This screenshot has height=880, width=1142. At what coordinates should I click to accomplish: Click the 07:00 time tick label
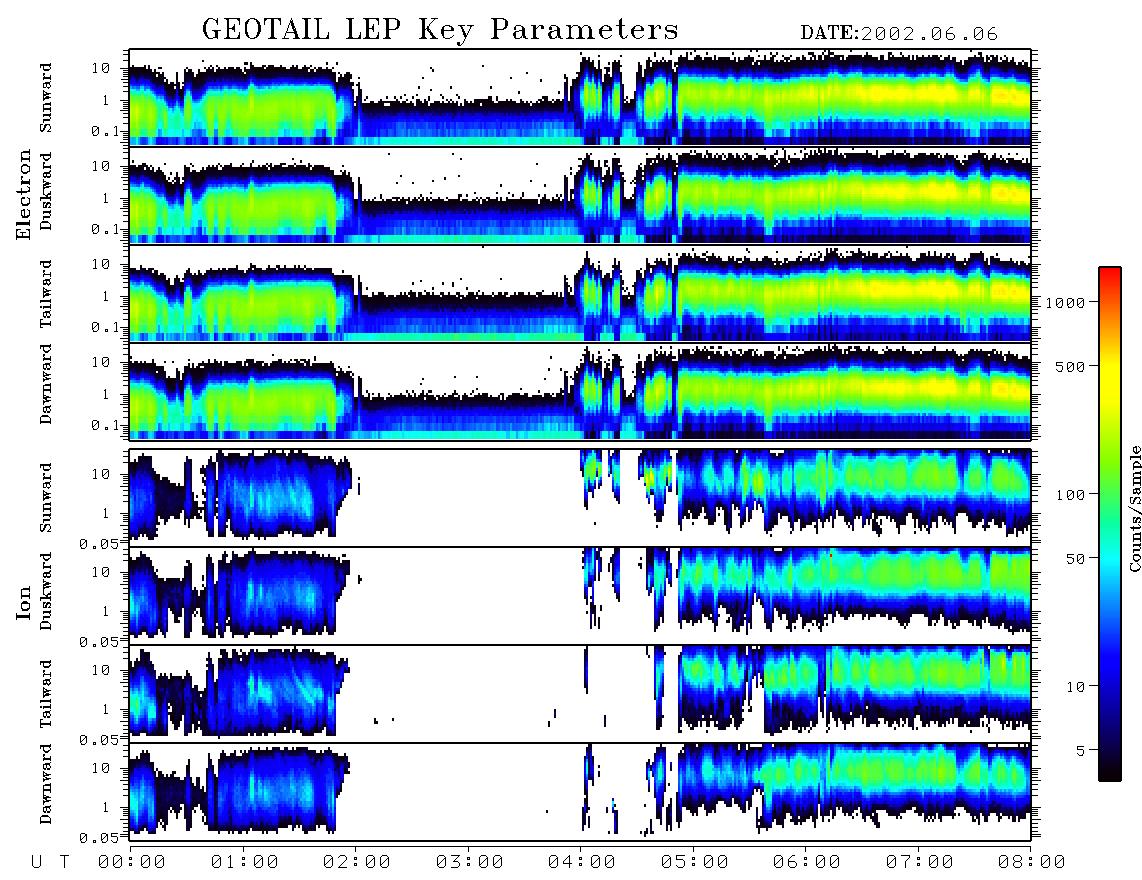click(920, 863)
